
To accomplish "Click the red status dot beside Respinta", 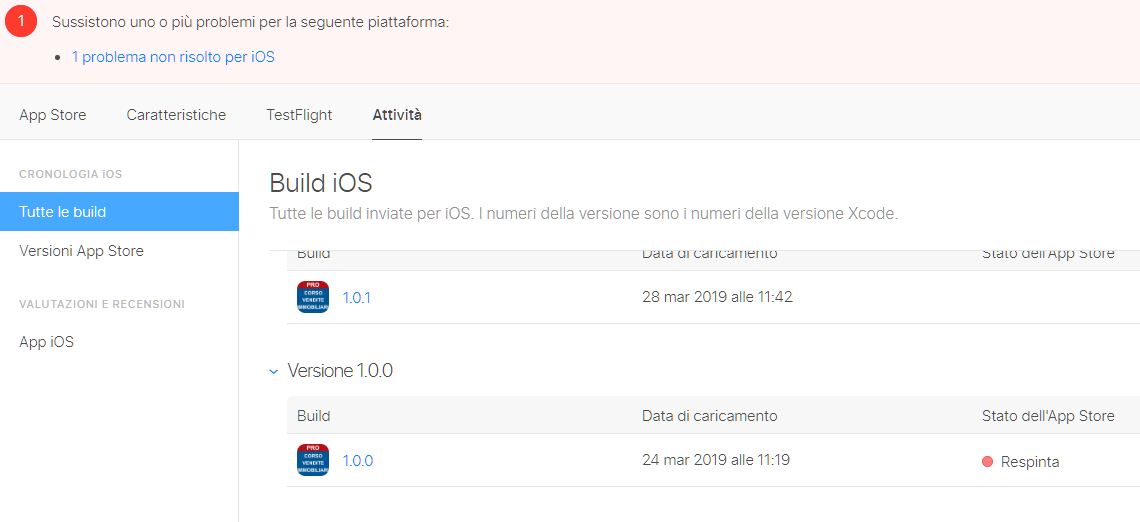I will click(x=988, y=462).
